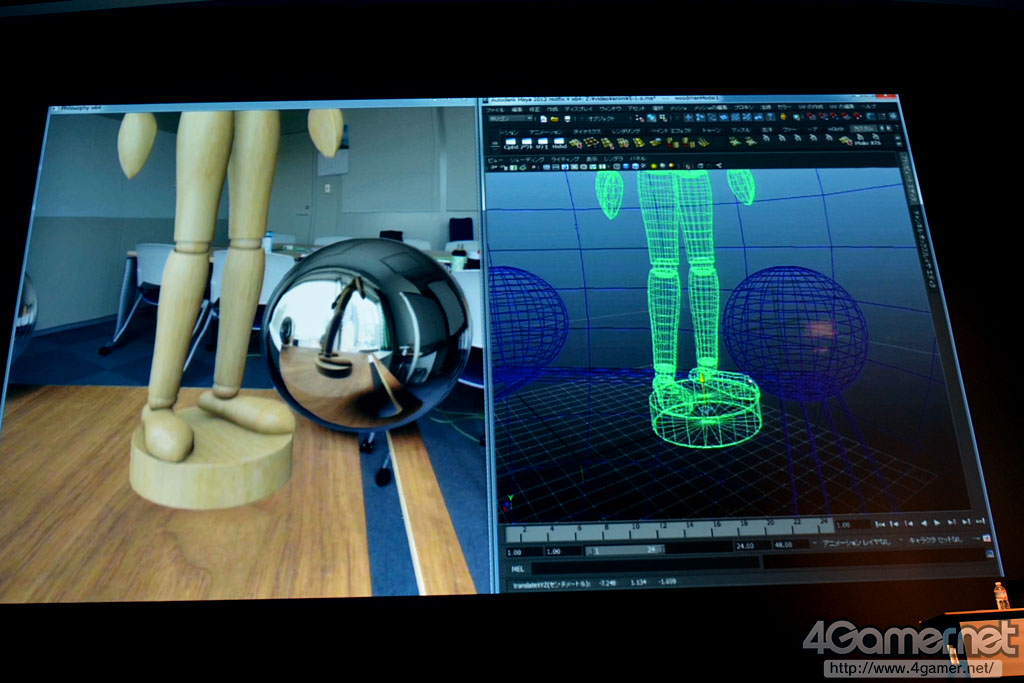Open the animation layer dropdown
Screen dimensions: 1024x683
tap(854, 541)
